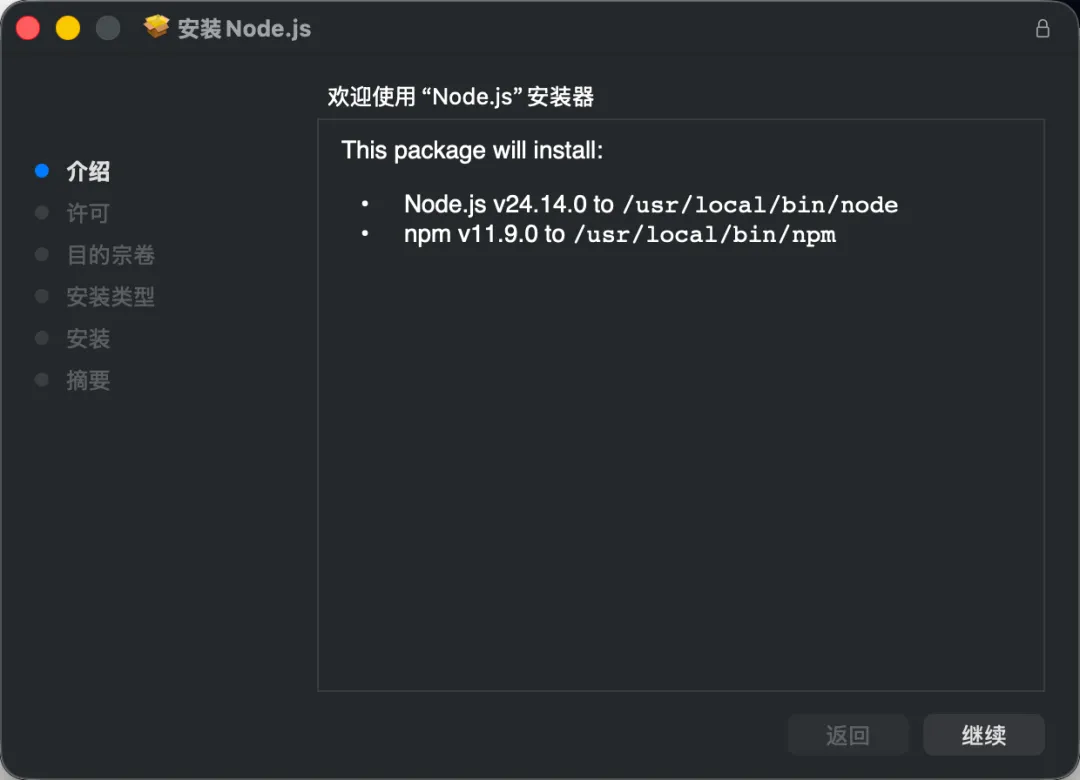Select the 摘要 step label

(x=88, y=381)
